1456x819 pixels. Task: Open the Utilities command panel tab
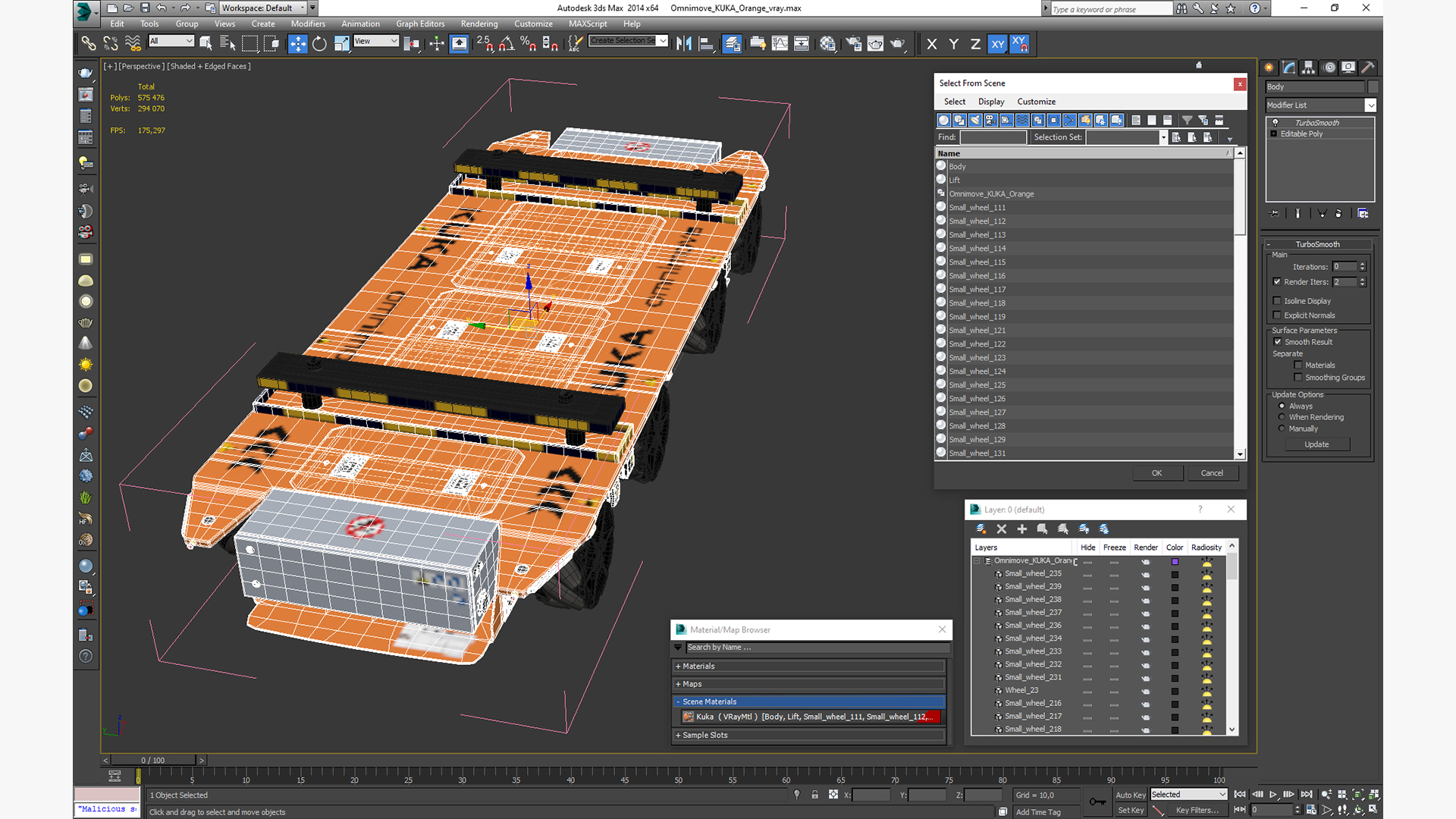point(1368,67)
